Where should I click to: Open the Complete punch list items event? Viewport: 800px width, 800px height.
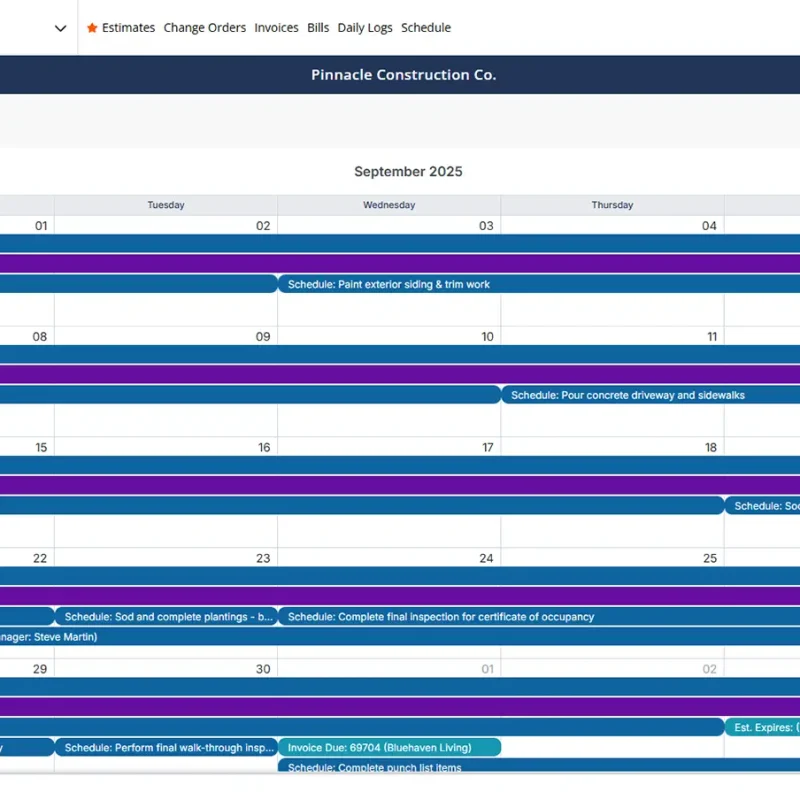click(539, 765)
